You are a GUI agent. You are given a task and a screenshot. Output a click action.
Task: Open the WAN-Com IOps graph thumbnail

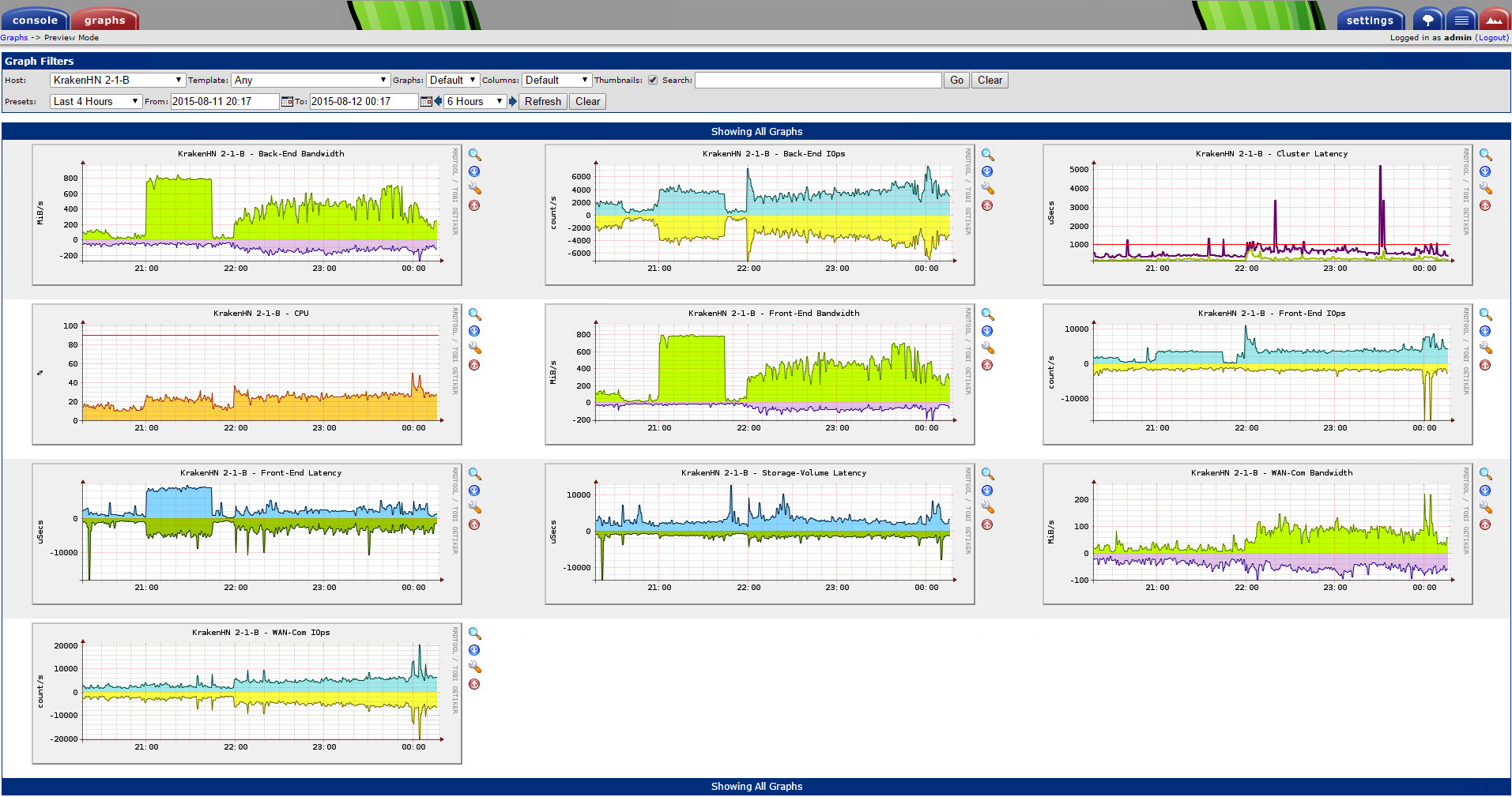click(x=247, y=693)
